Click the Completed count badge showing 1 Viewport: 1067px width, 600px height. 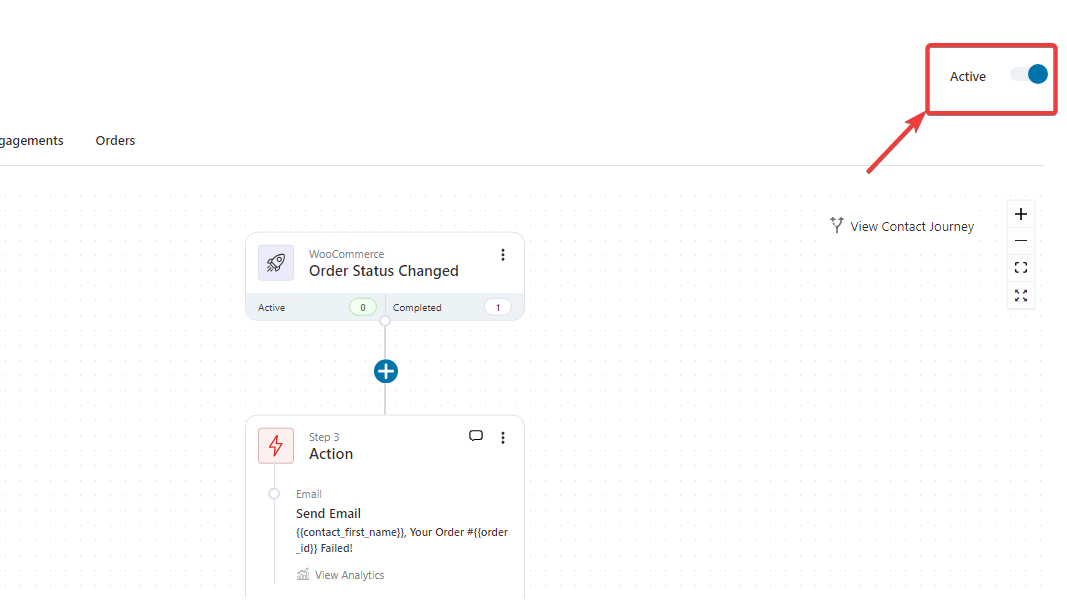click(x=497, y=307)
